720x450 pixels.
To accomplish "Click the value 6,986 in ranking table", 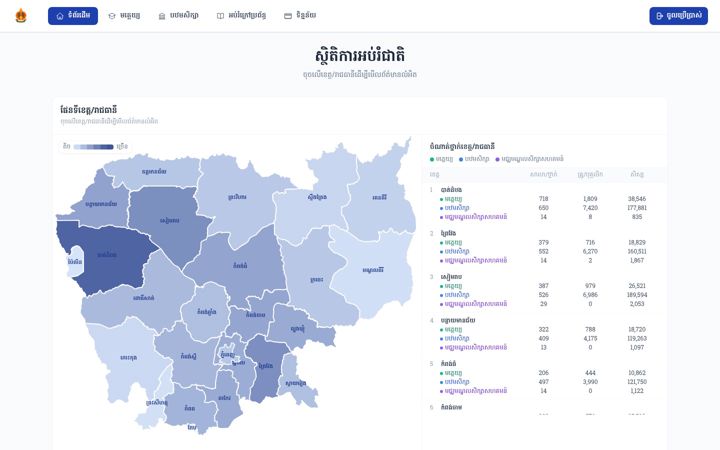I will [x=590, y=295].
